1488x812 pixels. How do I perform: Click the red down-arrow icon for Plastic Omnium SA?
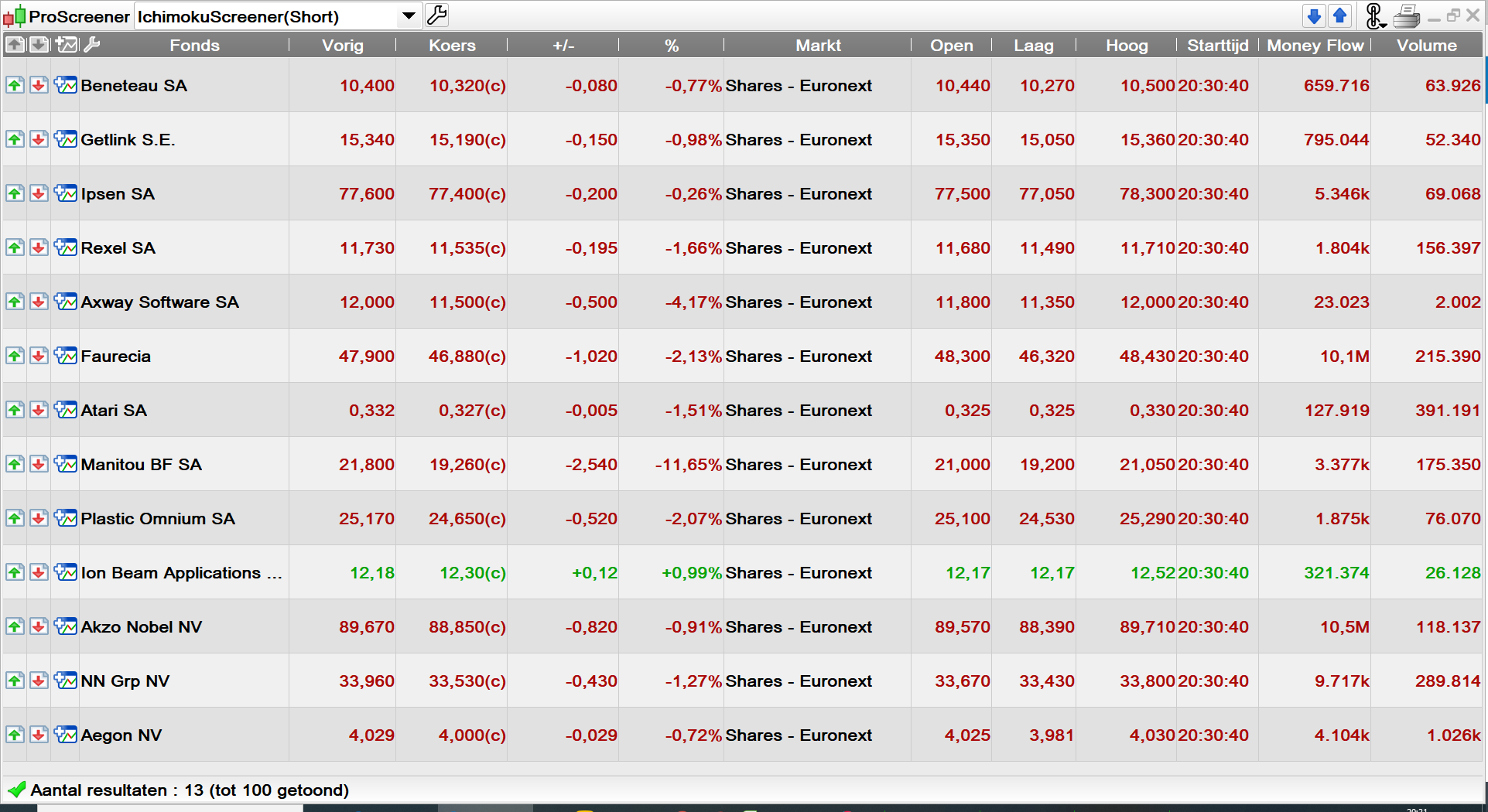(39, 518)
